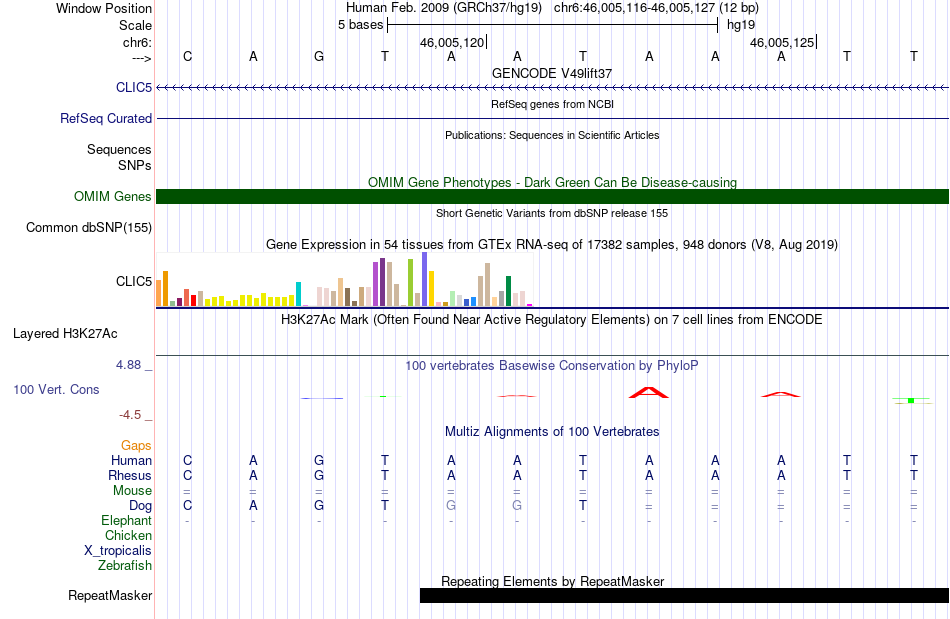Screen dimensions: 950x619
Task: Click the ---> sequence direction label
Action: tap(141, 58)
